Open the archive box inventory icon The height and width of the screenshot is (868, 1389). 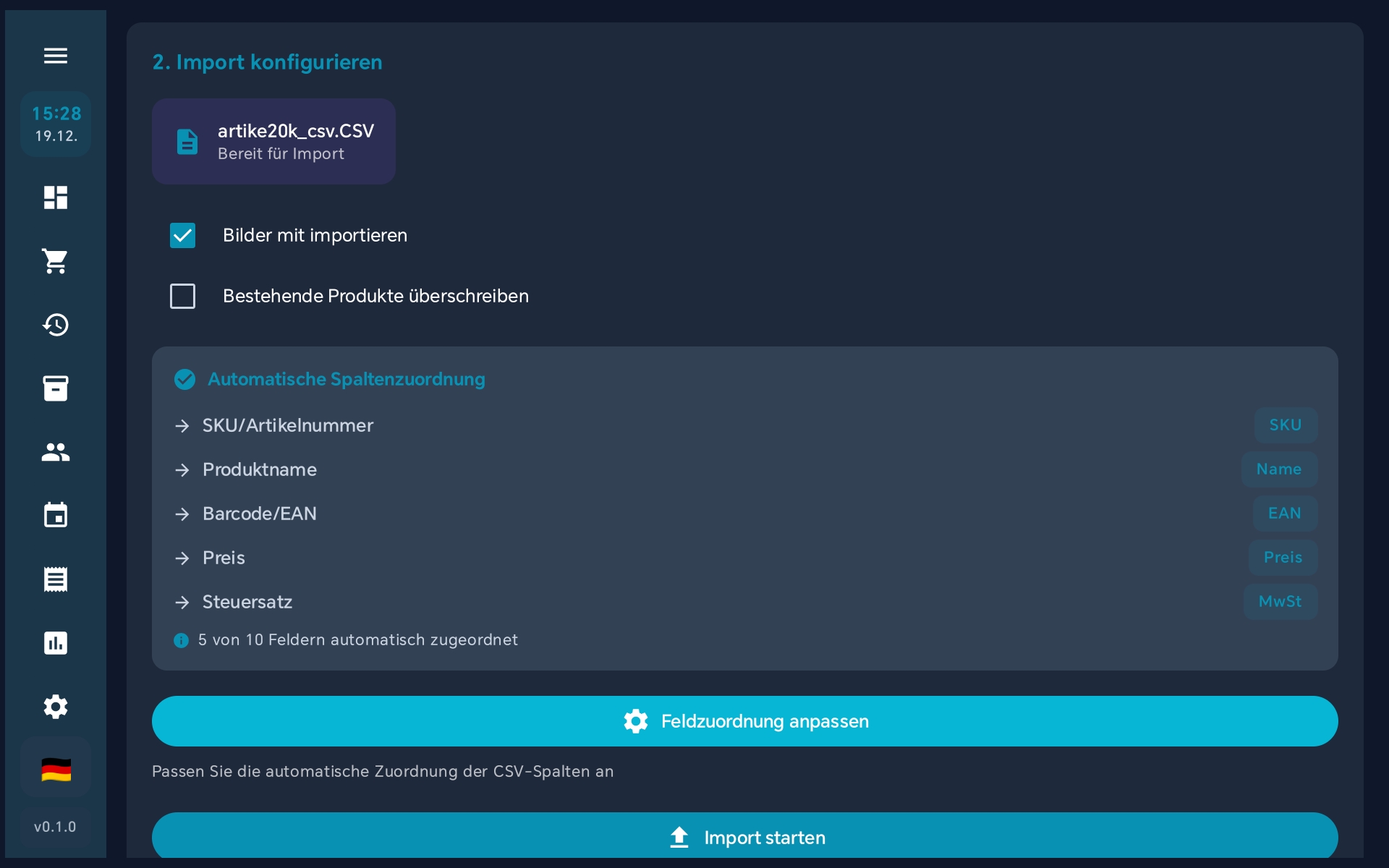click(55, 388)
